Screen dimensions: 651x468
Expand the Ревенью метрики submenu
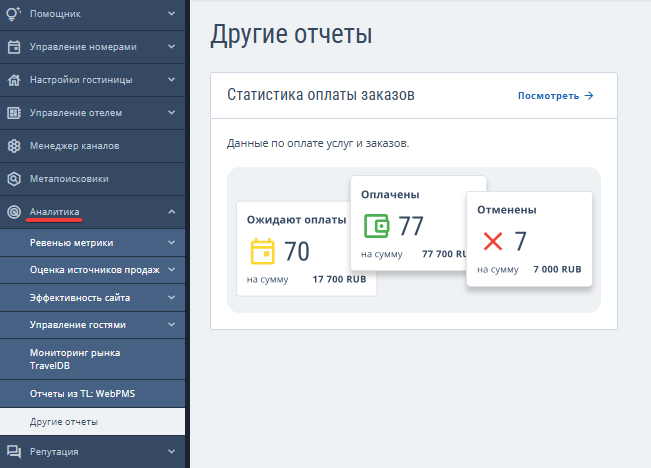171,242
